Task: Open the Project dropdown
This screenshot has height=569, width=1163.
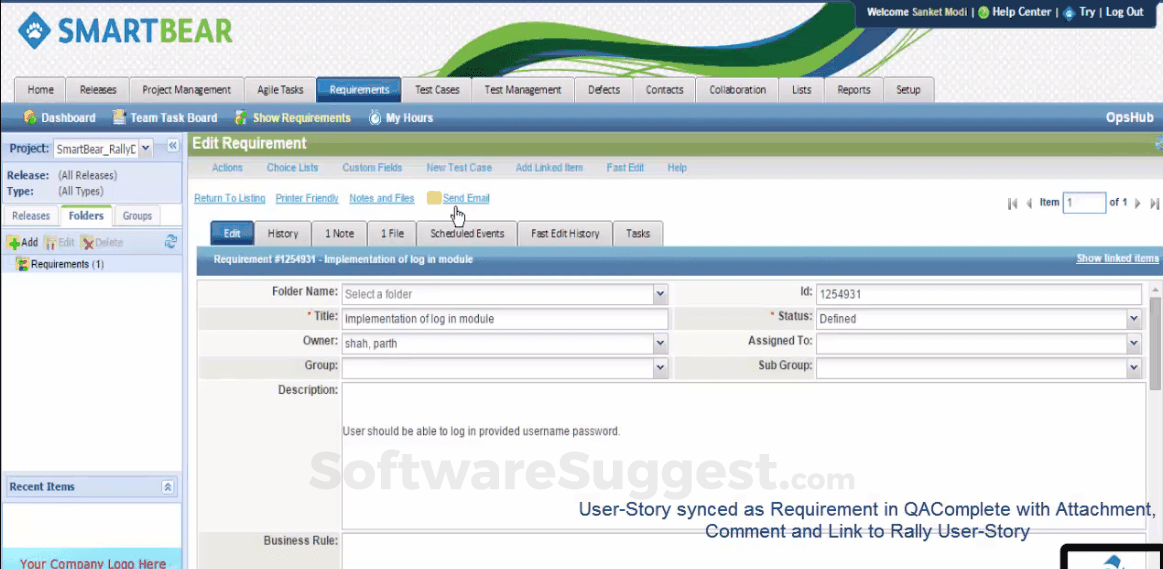Action: 145,148
